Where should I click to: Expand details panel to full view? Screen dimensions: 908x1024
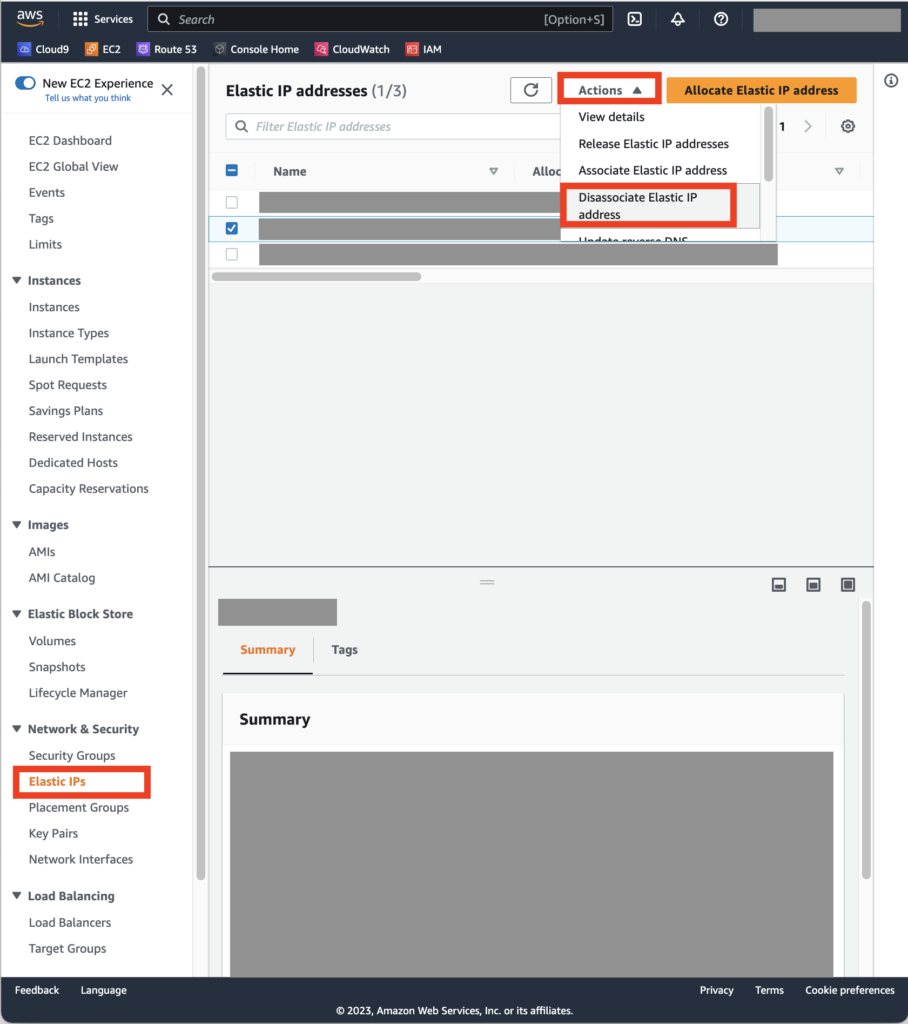click(x=848, y=584)
